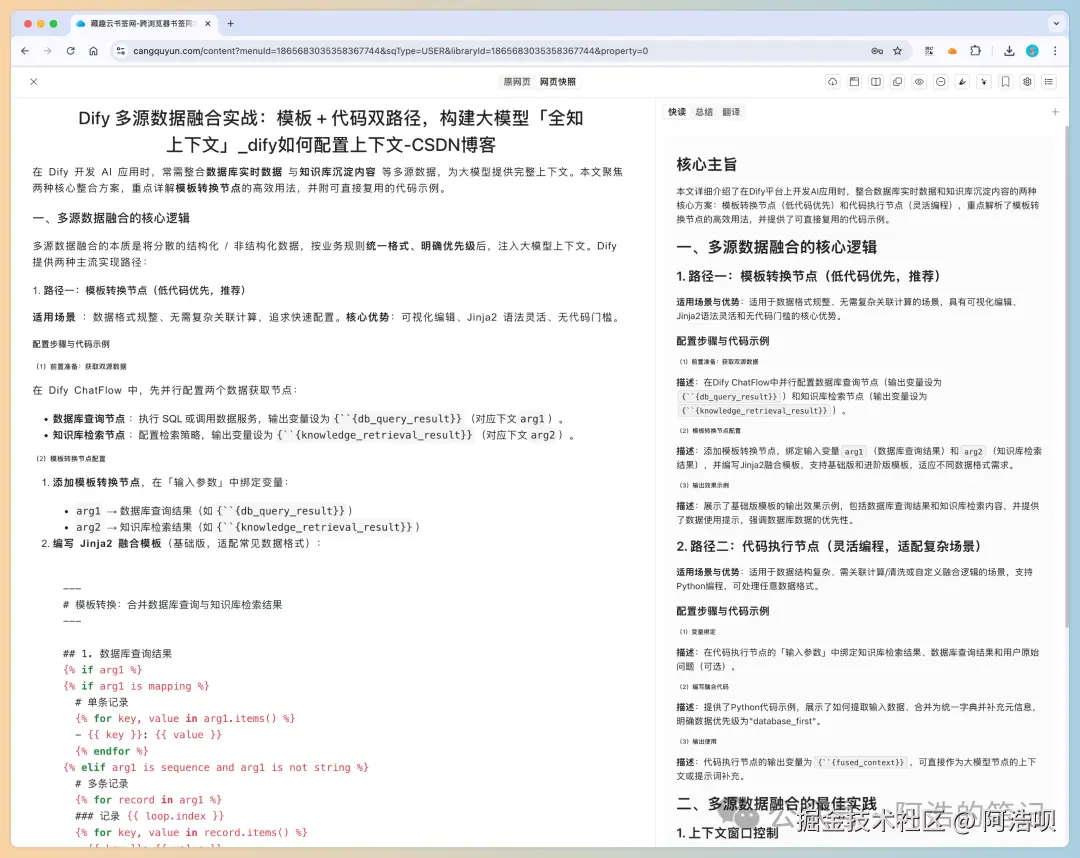Image resolution: width=1080 pixels, height=858 pixels.
Task: Click the circled minus icon in reader toolbar
Action: (x=940, y=82)
